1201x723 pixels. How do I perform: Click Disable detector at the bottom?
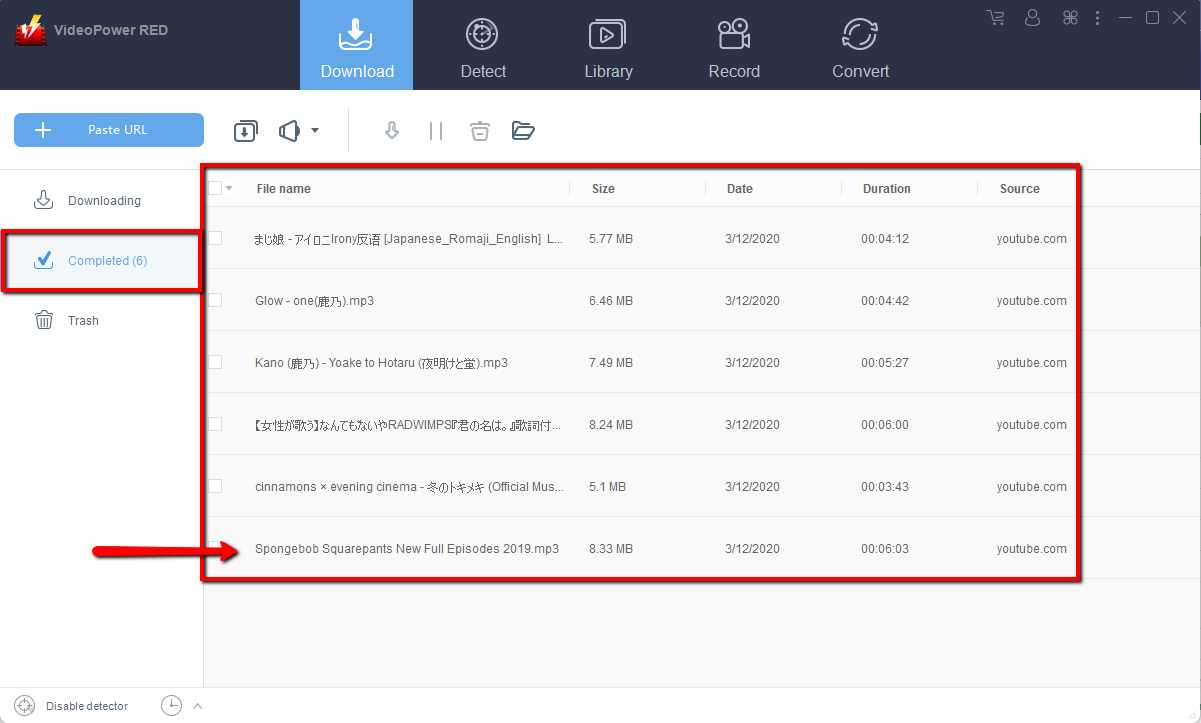click(x=86, y=706)
